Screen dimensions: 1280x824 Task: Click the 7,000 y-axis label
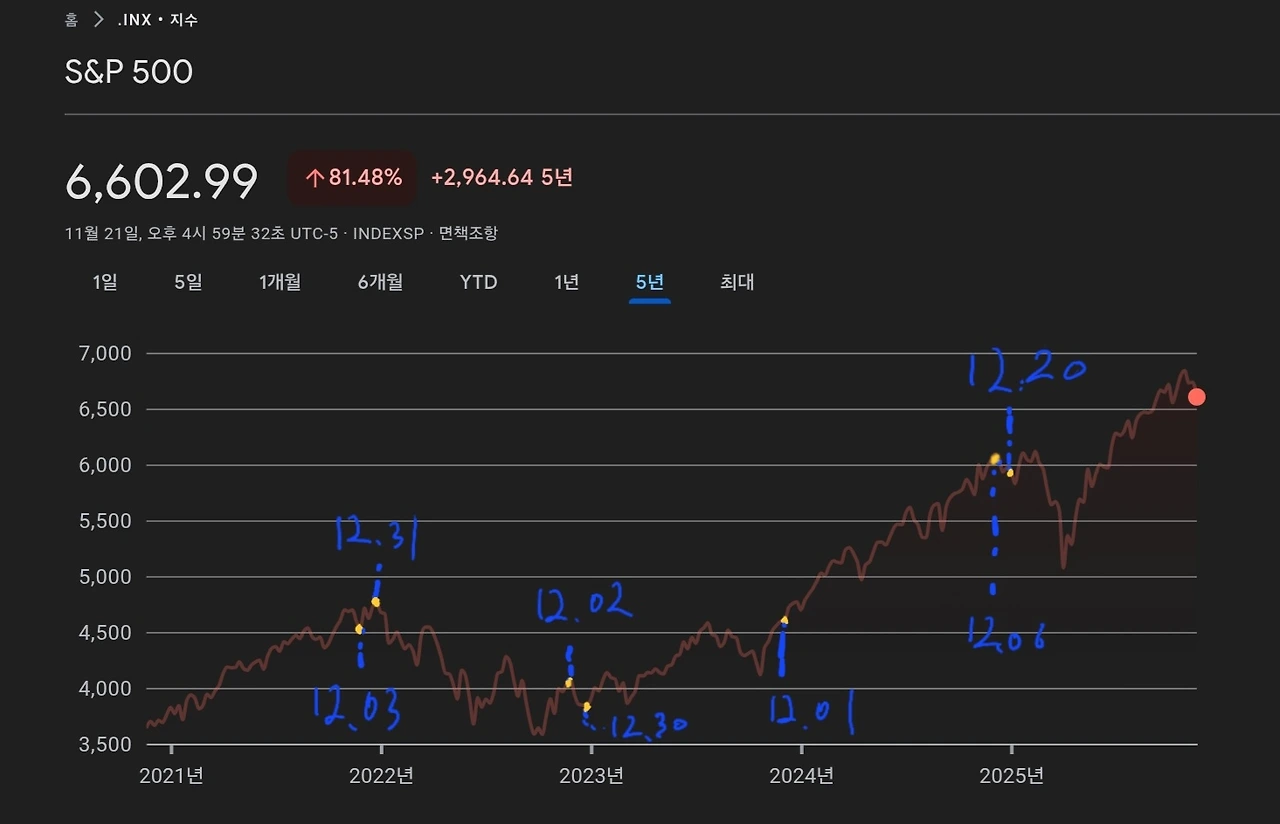click(x=103, y=353)
